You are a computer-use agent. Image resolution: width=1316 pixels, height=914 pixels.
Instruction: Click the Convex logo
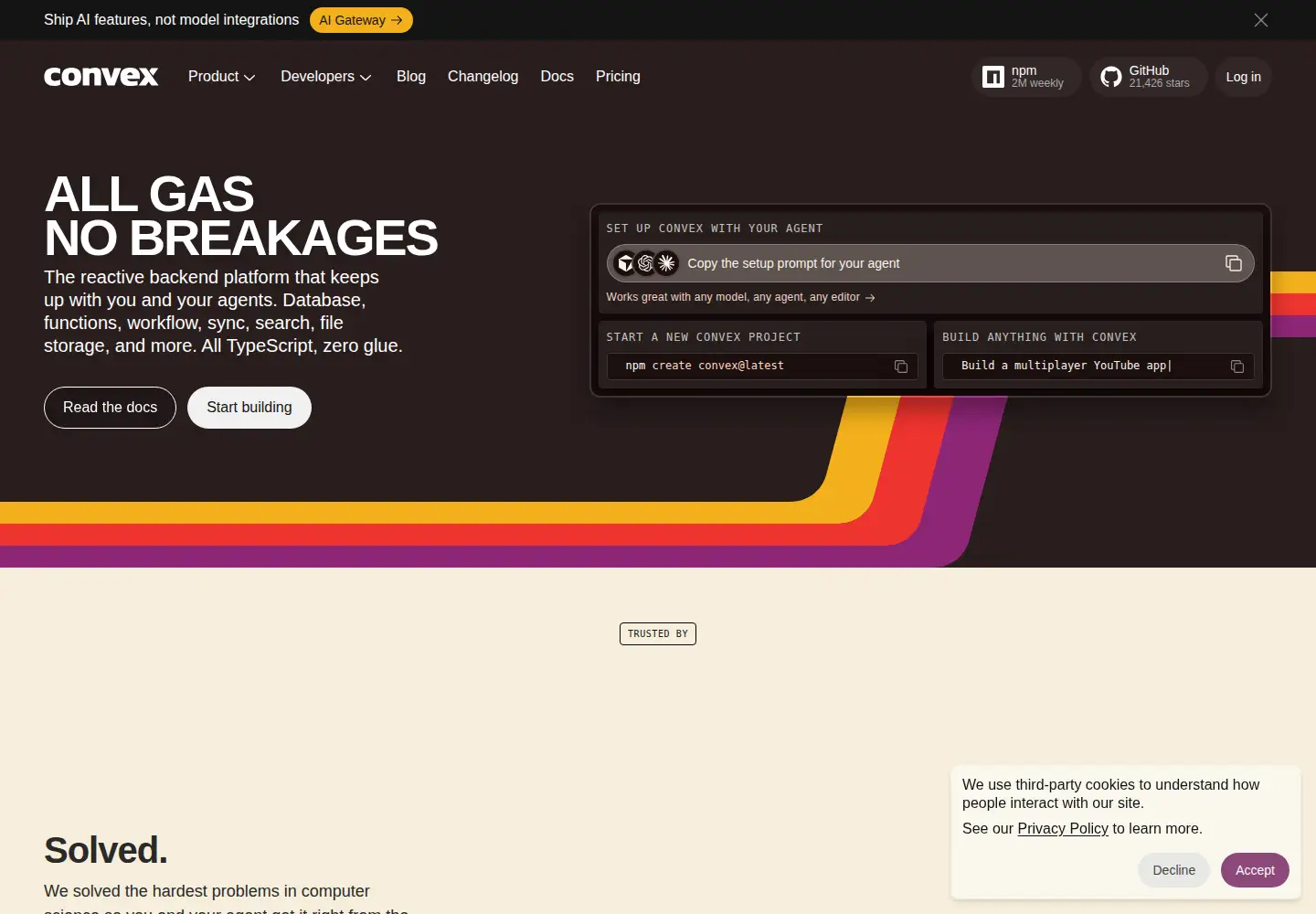101,77
